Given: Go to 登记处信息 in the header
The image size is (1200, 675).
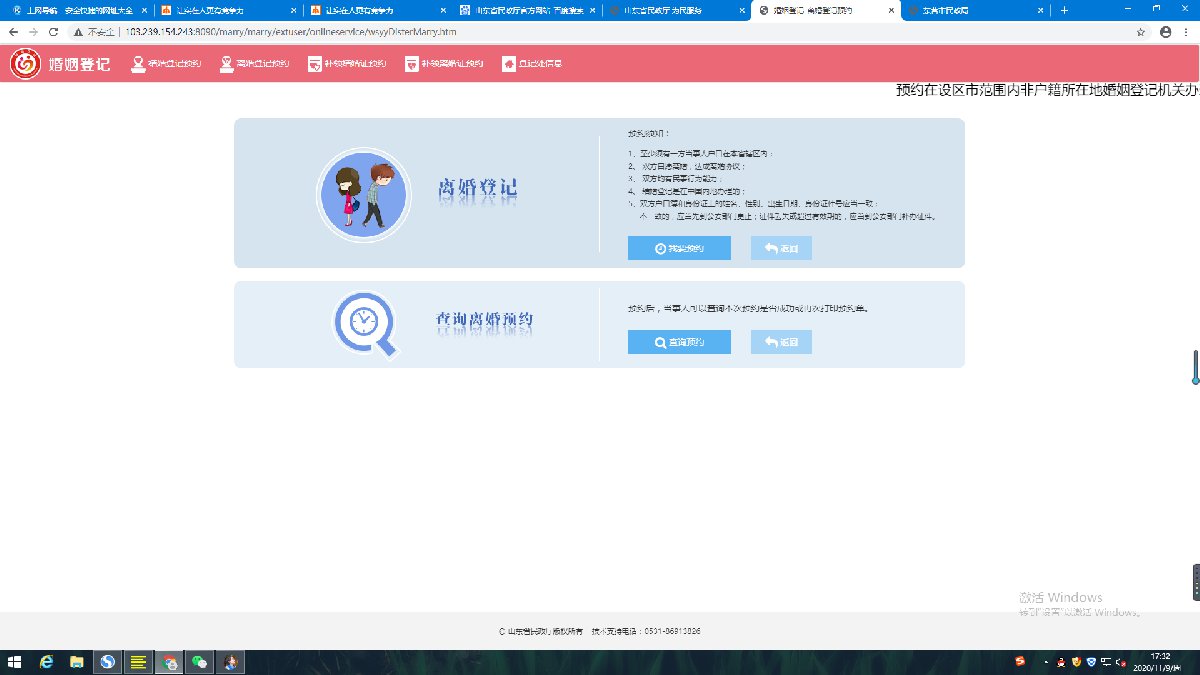Looking at the screenshot, I should pos(532,64).
